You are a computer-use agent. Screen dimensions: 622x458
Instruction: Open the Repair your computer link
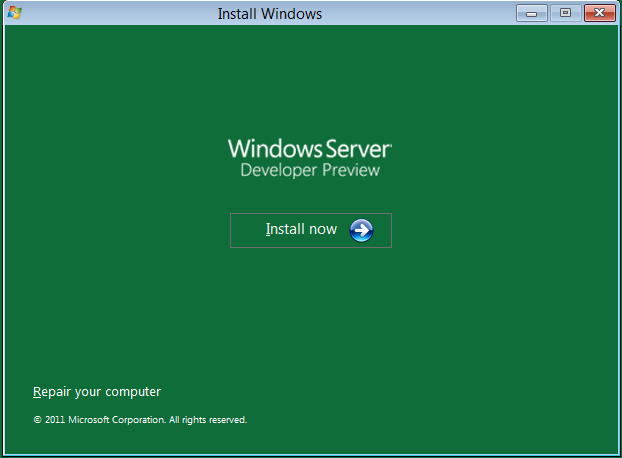coord(97,392)
